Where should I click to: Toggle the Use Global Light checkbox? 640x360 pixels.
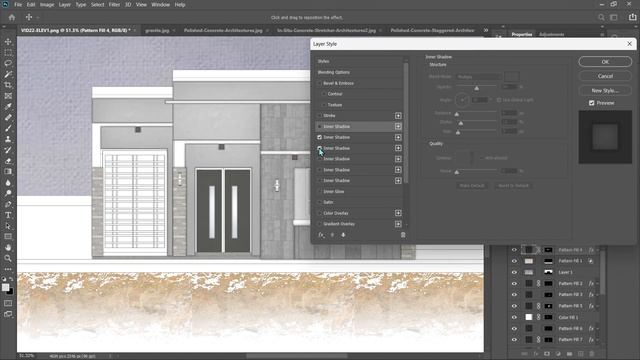(x=499, y=100)
